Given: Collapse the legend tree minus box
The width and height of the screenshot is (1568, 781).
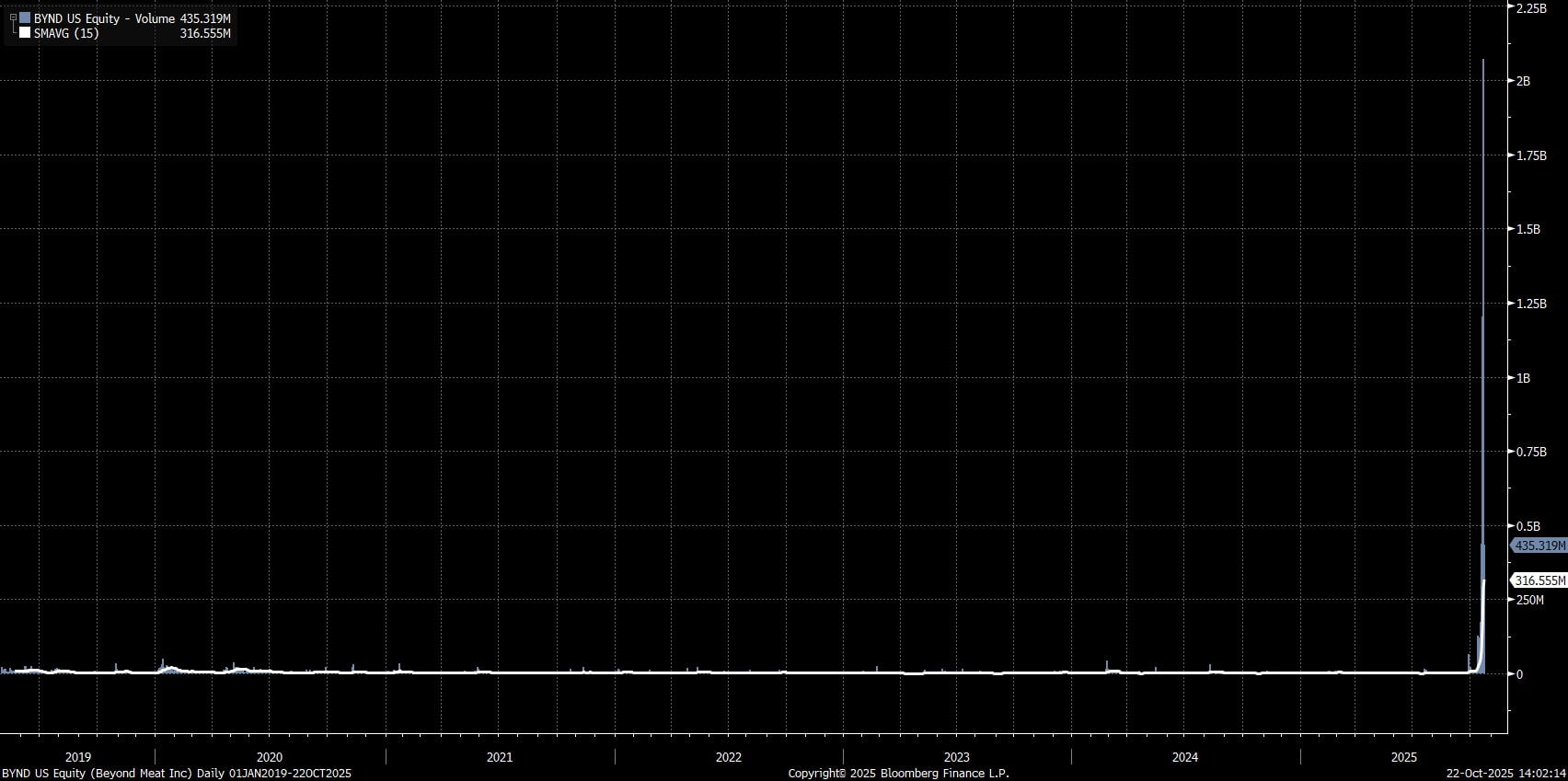Looking at the screenshot, I should pyautogui.click(x=13, y=17).
